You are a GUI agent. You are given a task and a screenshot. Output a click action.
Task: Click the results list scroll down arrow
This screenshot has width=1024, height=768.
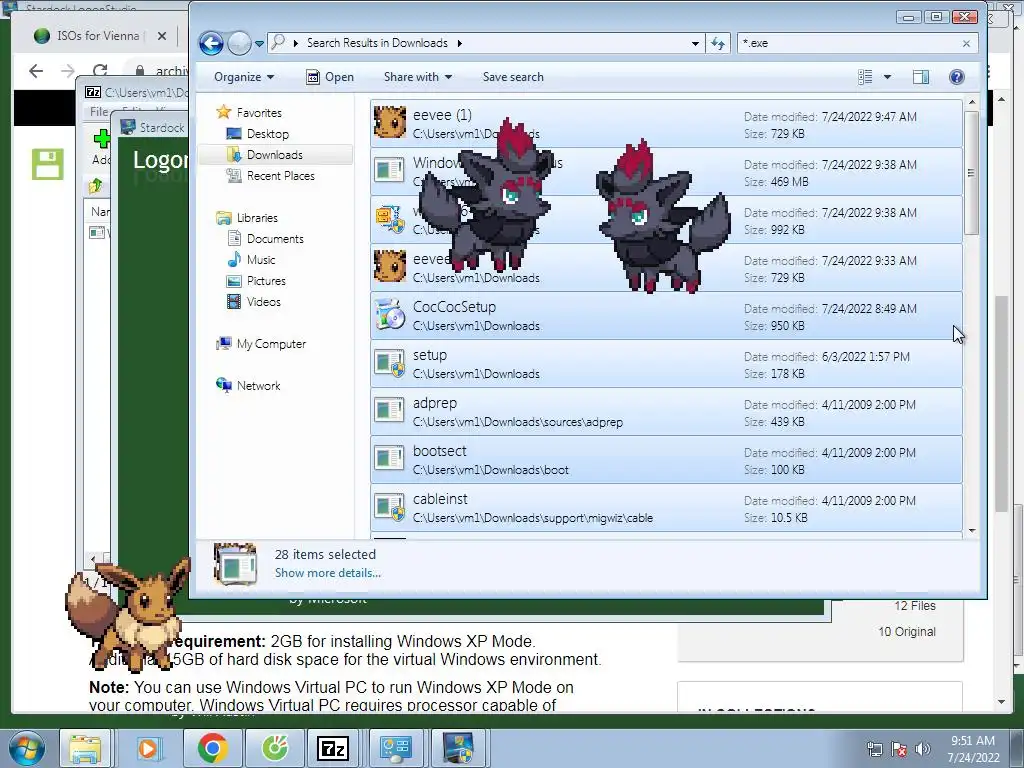tap(972, 531)
